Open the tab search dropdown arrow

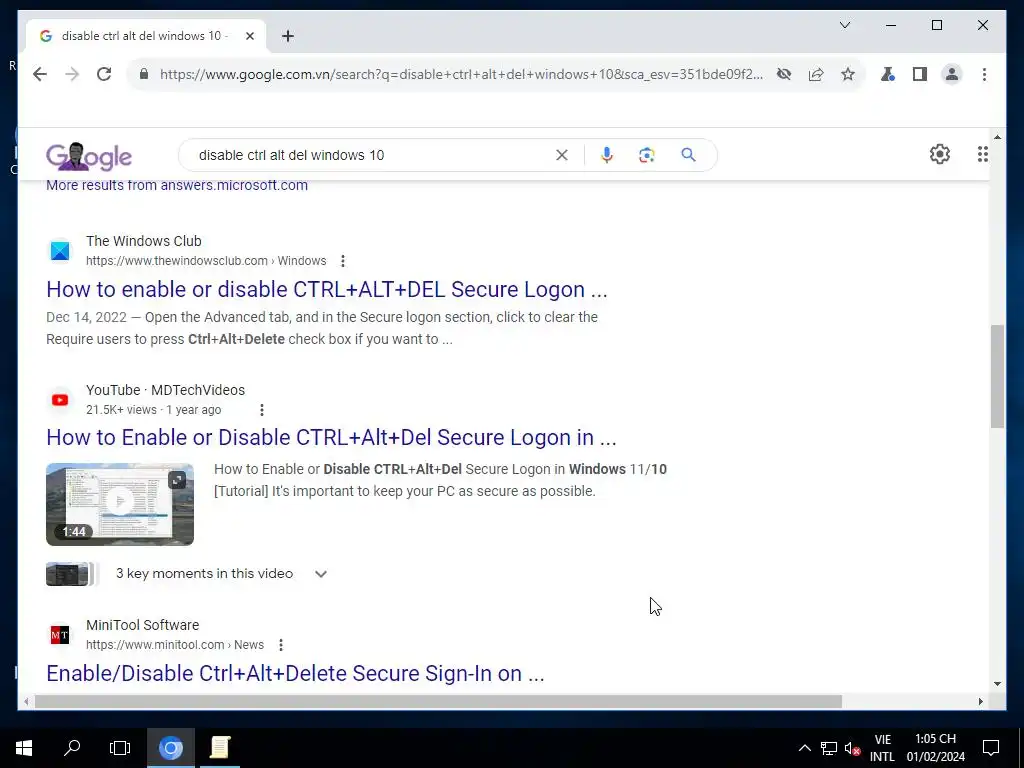pyautogui.click(x=844, y=25)
